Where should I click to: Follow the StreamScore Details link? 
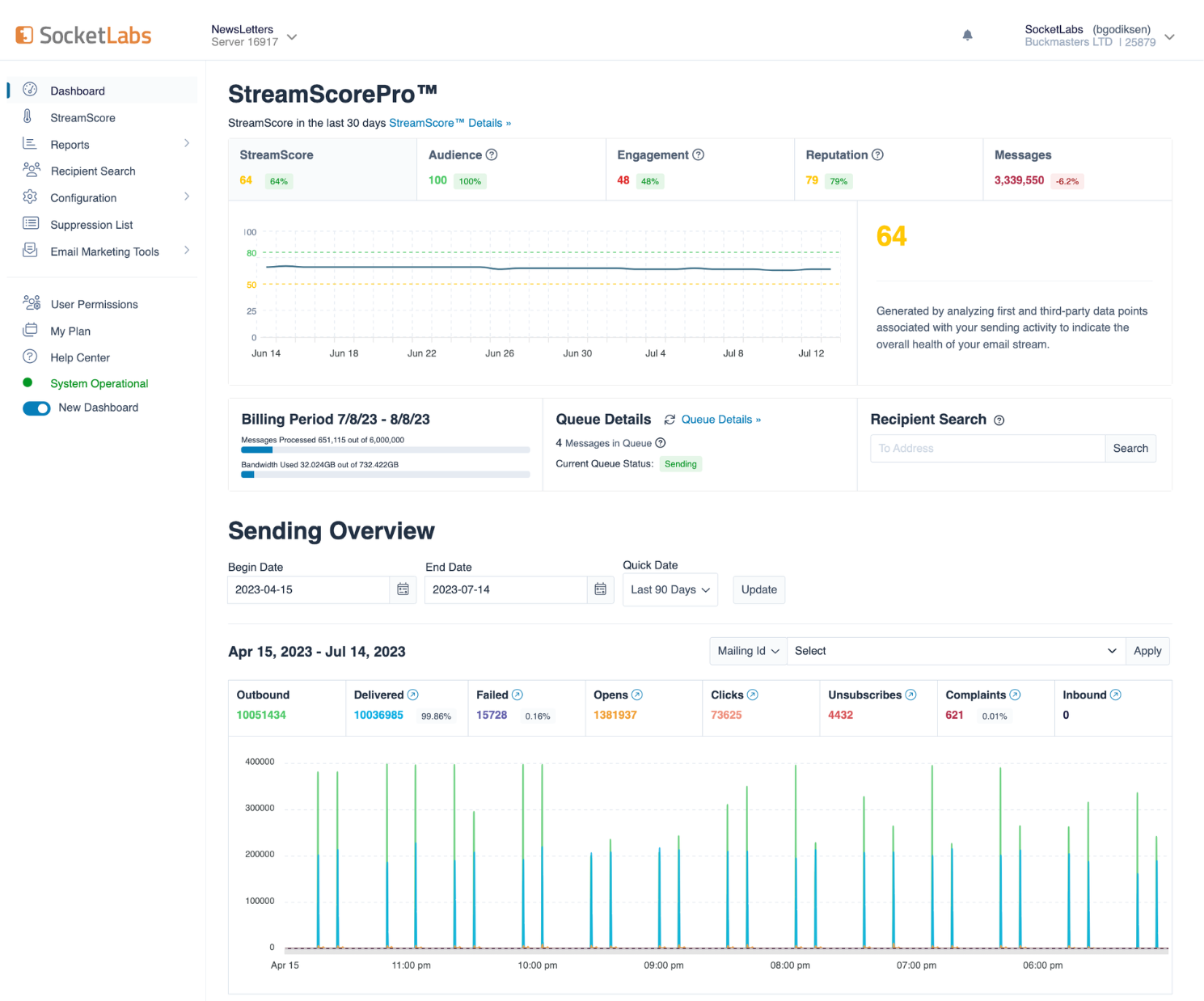point(450,123)
